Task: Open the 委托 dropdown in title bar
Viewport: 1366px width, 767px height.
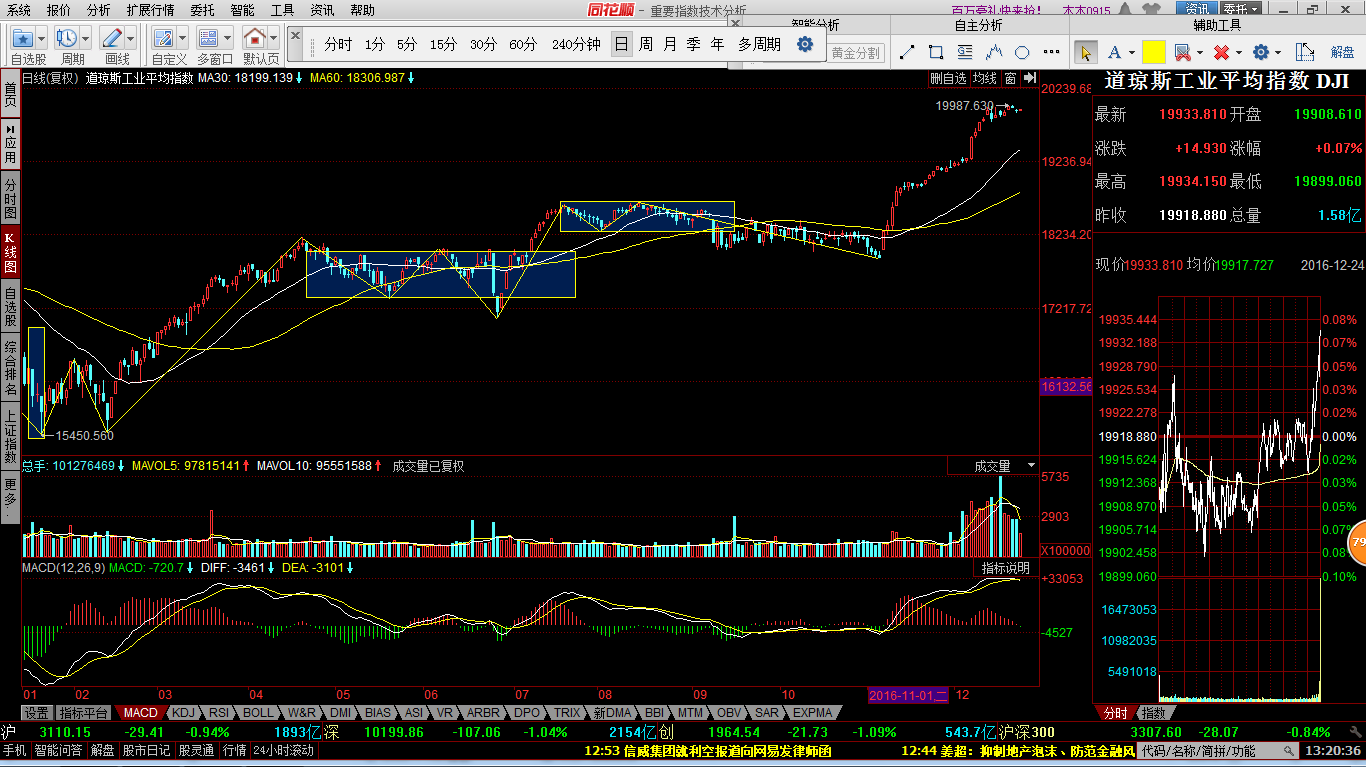Action: tap(1243, 9)
